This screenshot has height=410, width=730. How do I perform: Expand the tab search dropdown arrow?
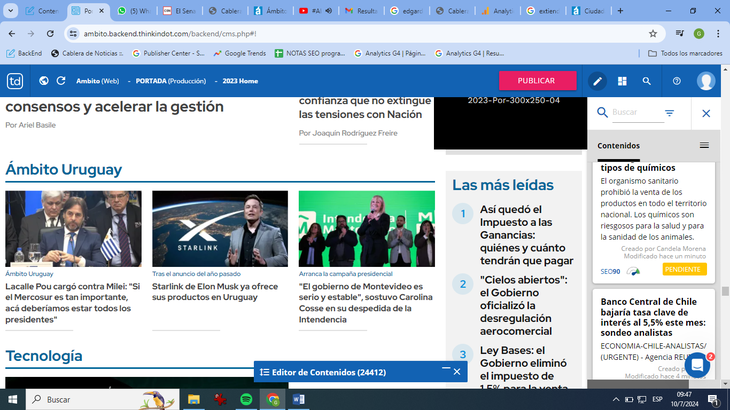coord(10,11)
